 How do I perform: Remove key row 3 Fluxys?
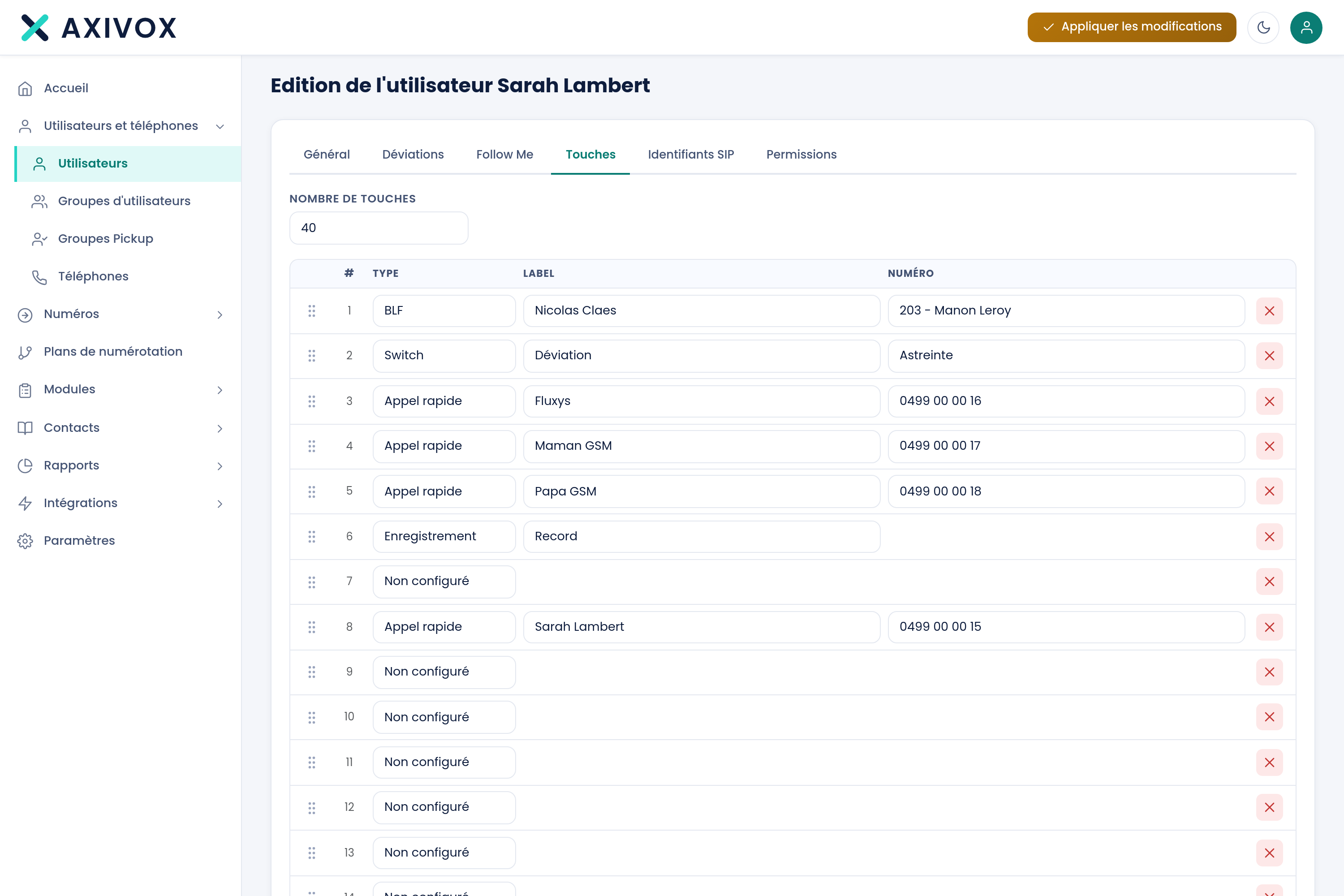[x=1269, y=401]
